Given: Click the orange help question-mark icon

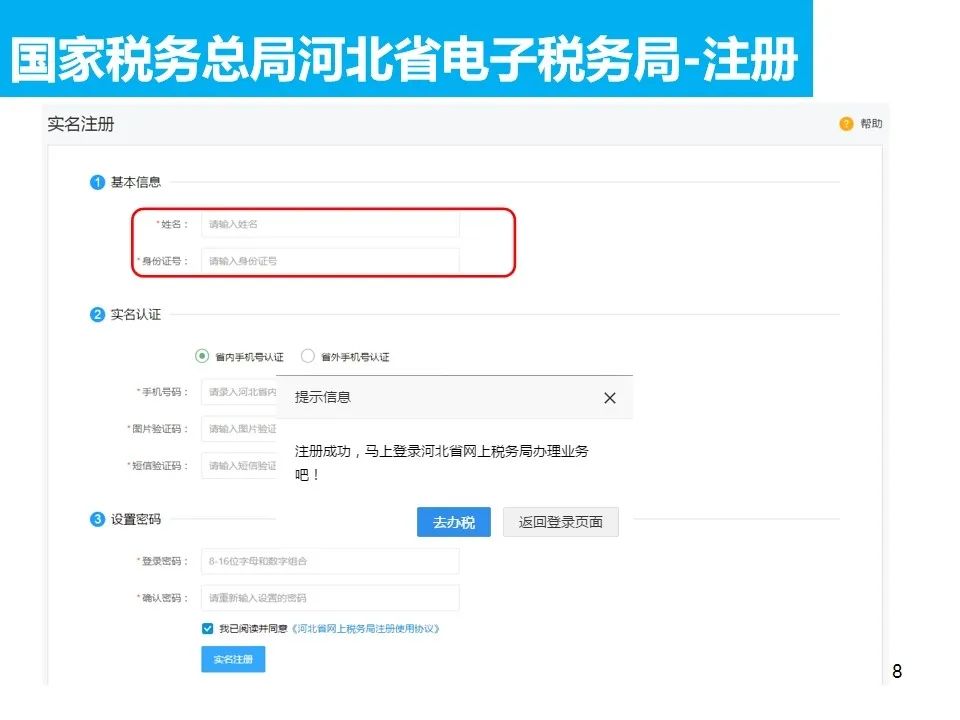Looking at the screenshot, I should (x=846, y=124).
